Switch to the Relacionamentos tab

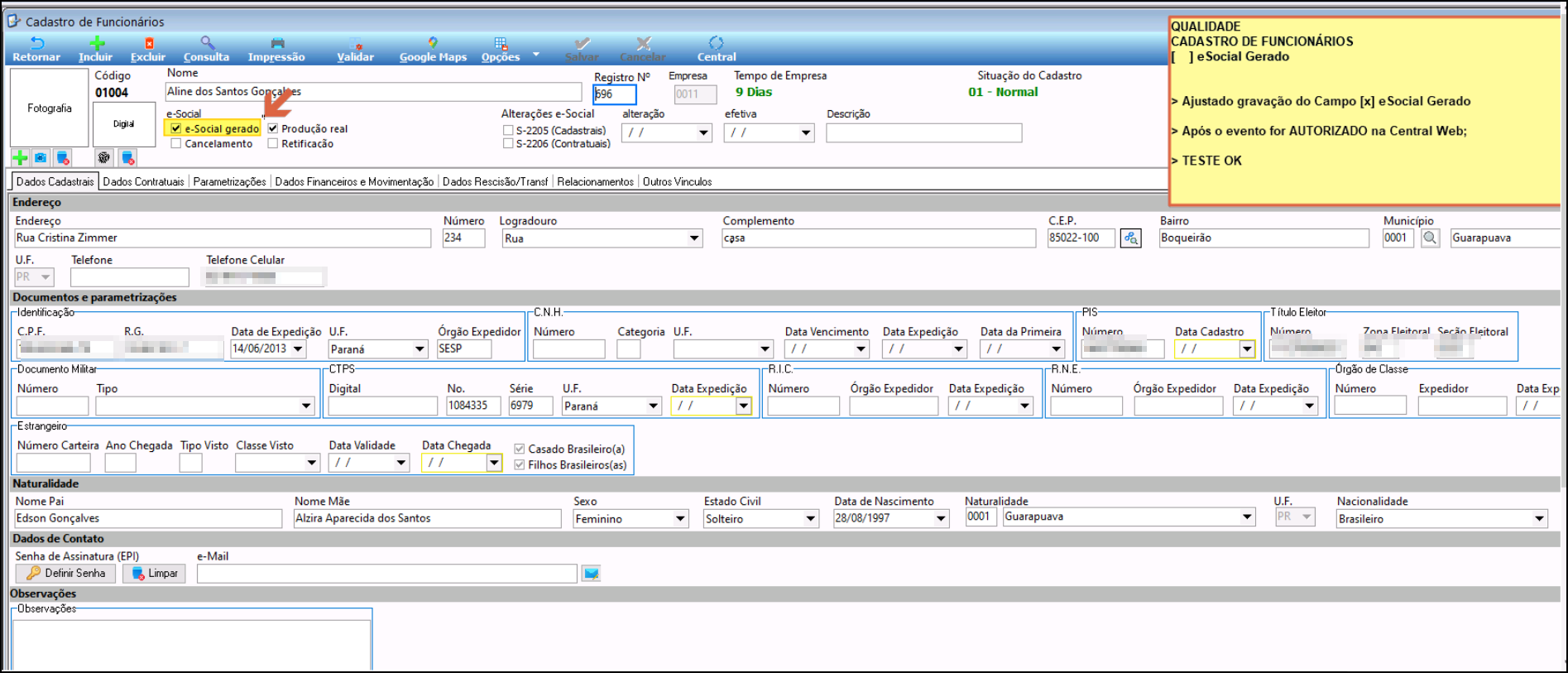(595, 181)
